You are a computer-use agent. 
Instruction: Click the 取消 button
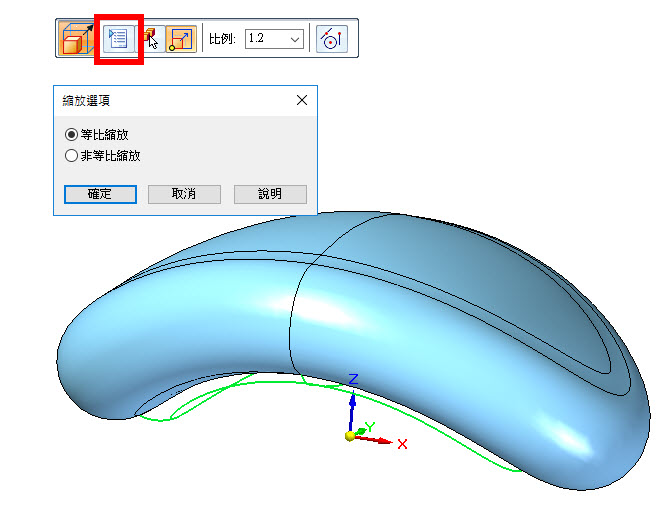point(184,194)
